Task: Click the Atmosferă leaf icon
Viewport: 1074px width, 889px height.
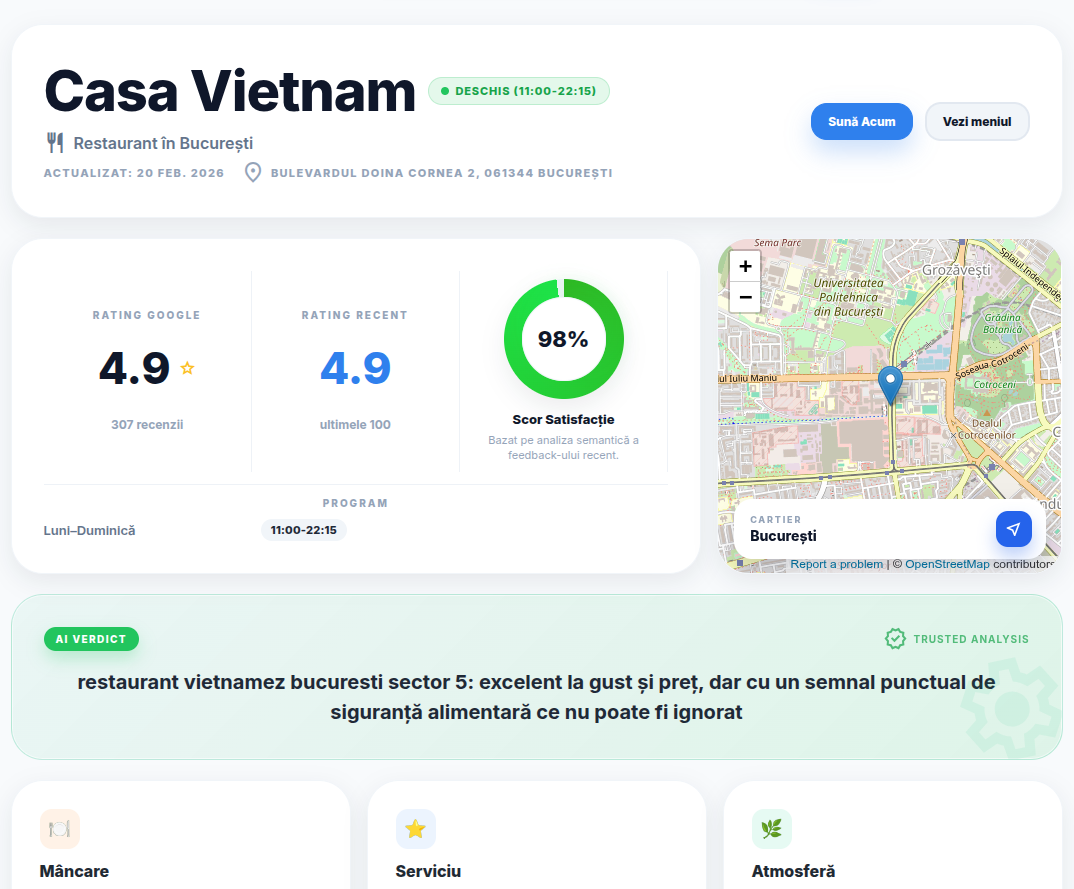Action: point(772,829)
